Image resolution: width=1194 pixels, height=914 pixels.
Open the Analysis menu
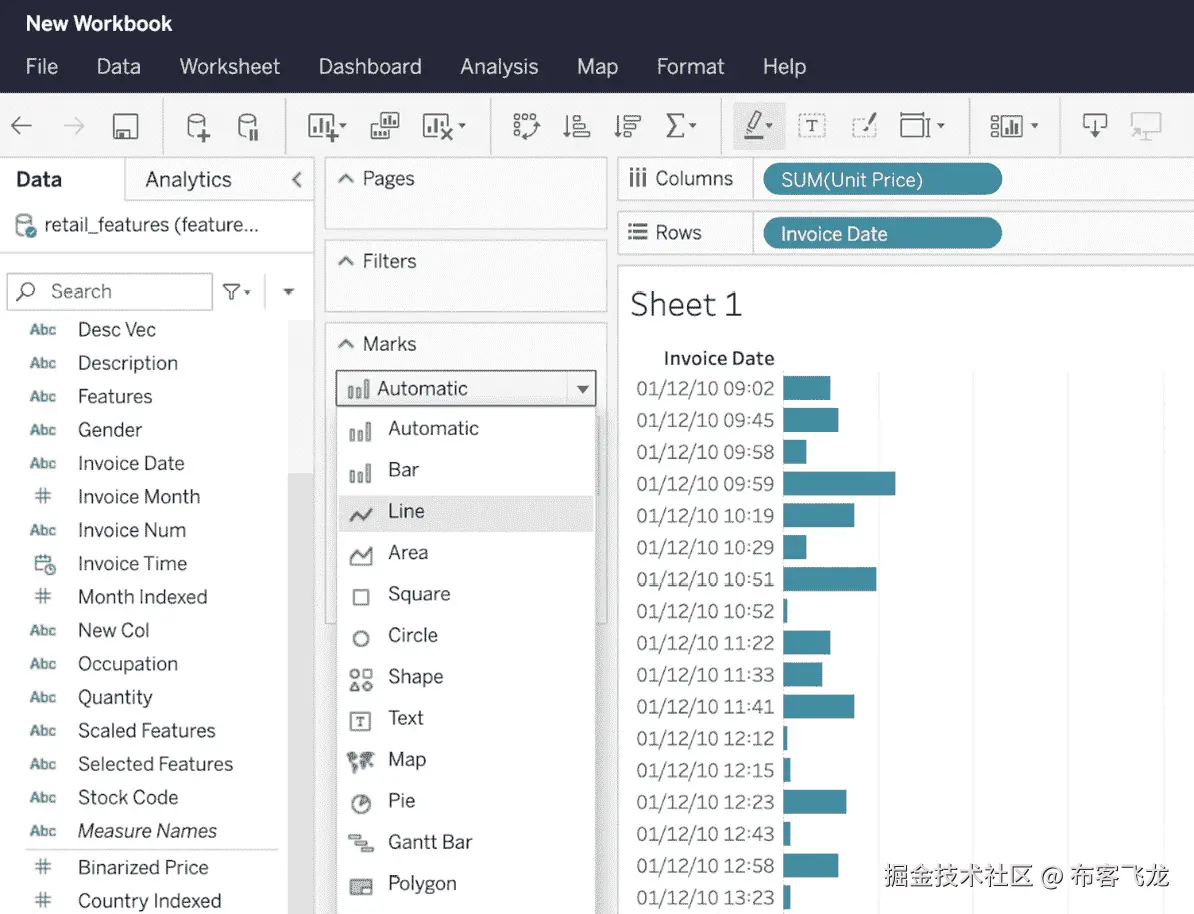[499, 67]
